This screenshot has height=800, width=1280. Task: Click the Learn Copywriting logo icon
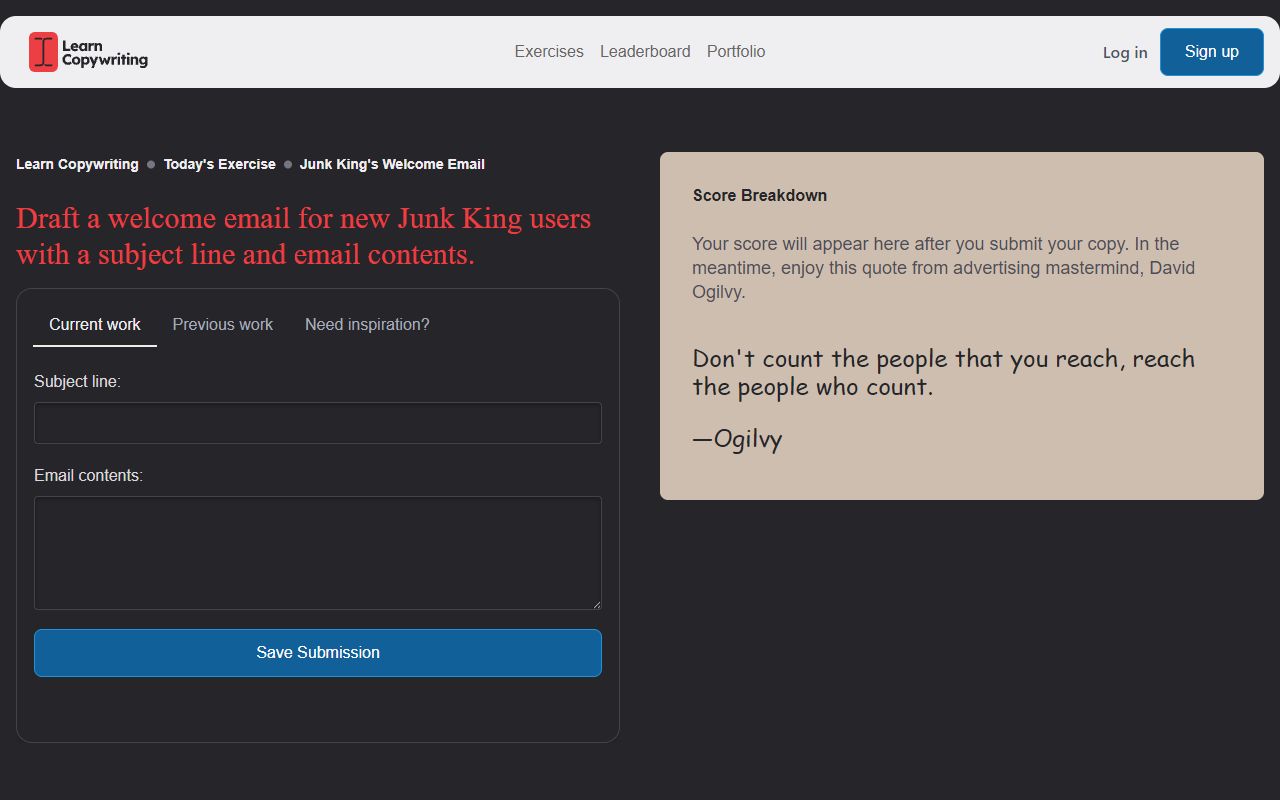pos(42,52)
